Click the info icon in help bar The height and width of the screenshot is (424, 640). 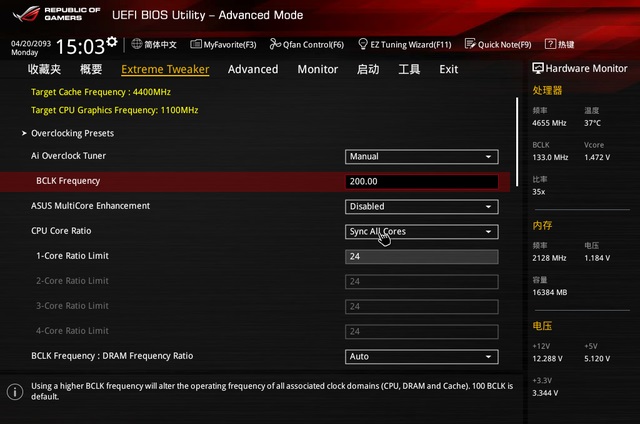[x=15, y=392]
